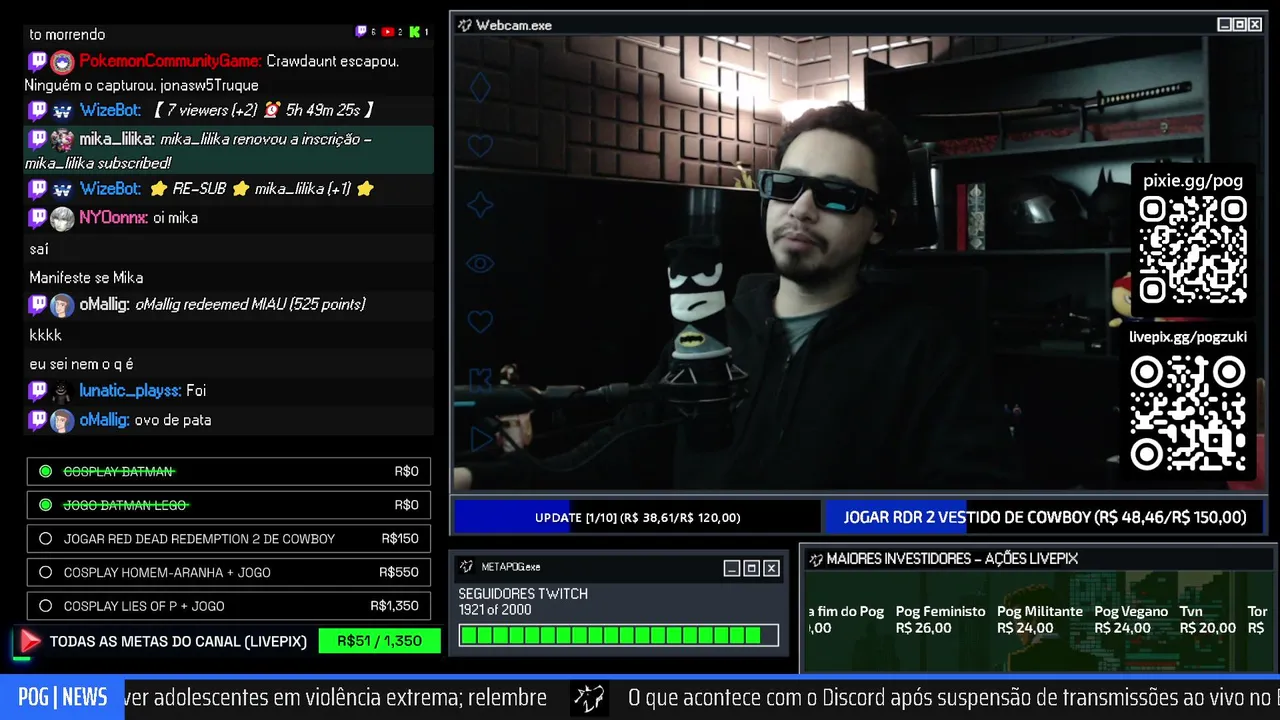Click the 'Tvn' investor entry

[1207, 619]
